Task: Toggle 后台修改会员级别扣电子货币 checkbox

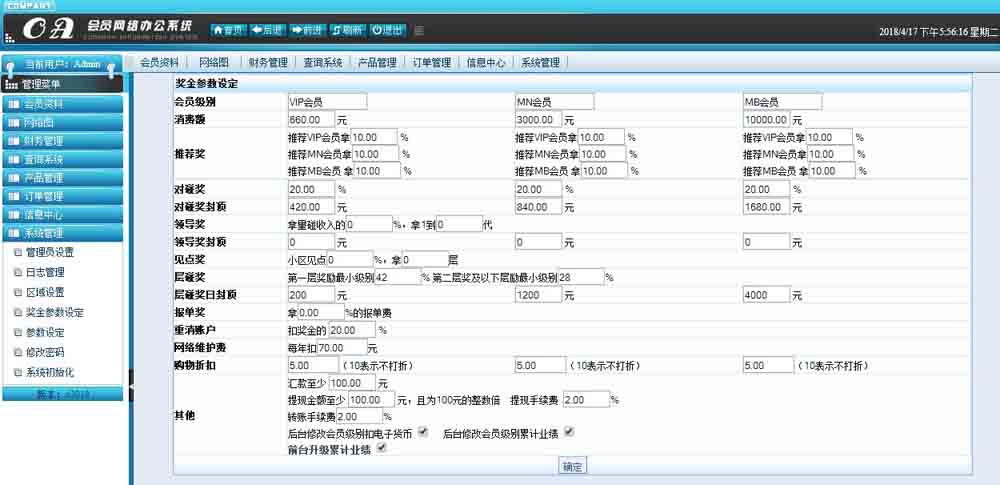Action: (423, 432)
